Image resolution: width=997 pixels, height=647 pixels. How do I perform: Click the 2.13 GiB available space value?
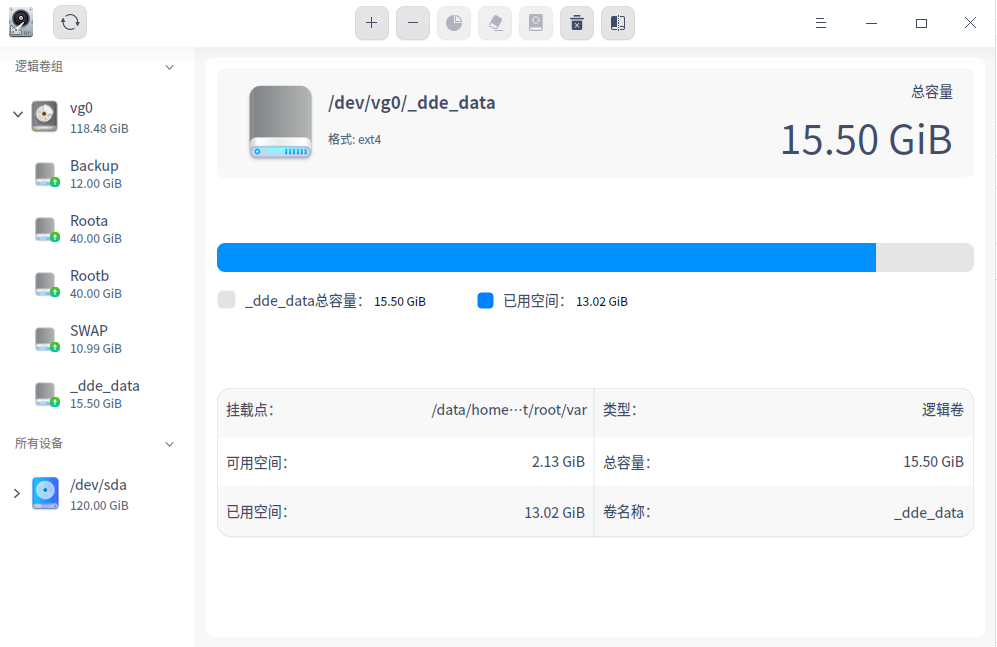[x=558, y=461]
